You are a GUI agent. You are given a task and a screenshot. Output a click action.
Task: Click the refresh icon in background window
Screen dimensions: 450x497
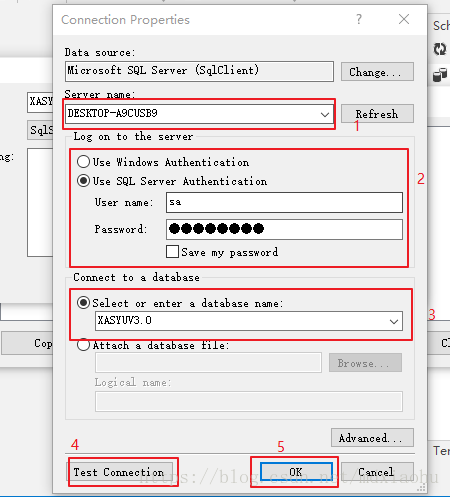point(440,49)
